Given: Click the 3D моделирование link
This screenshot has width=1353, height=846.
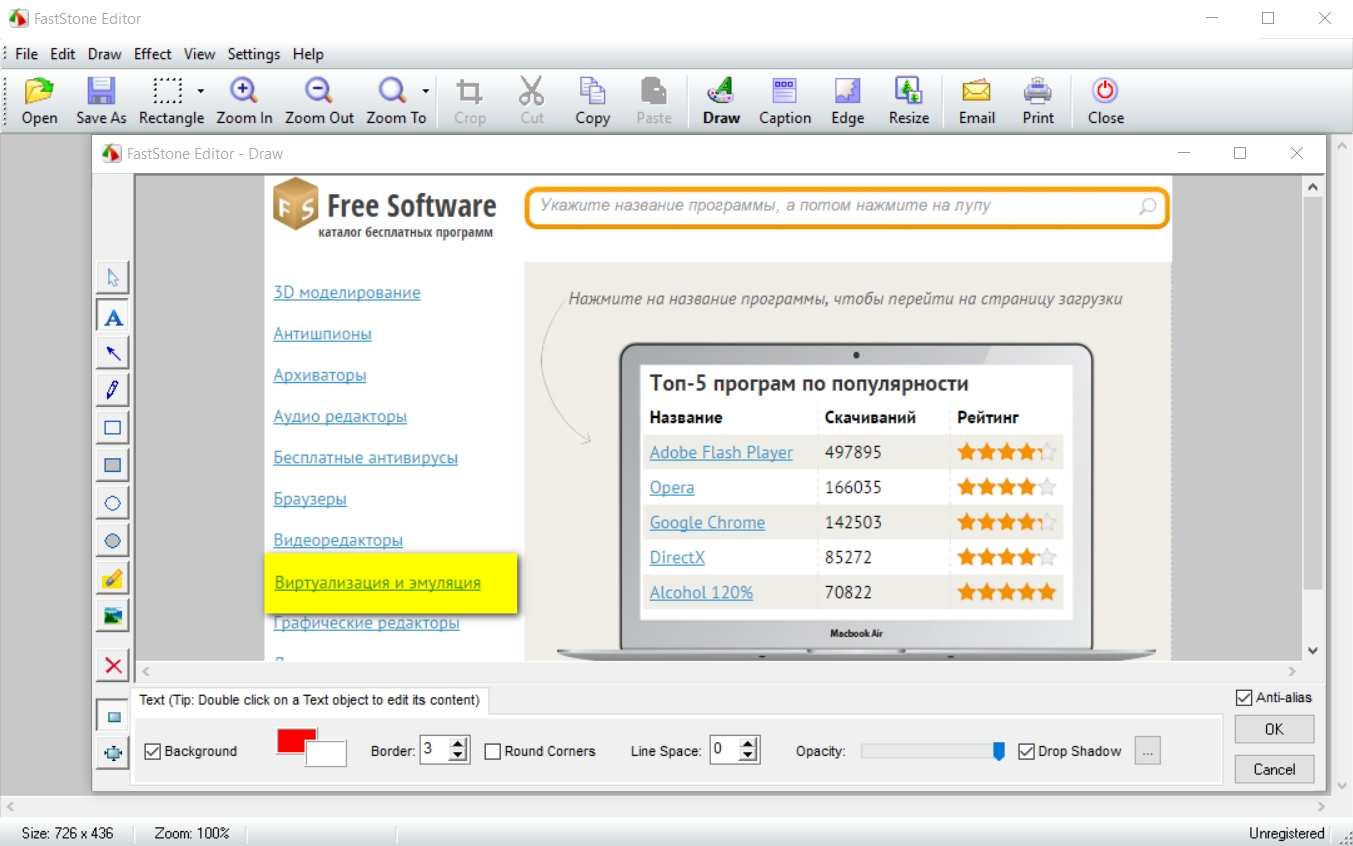Looking at the screenshot, I should [347, 292].
